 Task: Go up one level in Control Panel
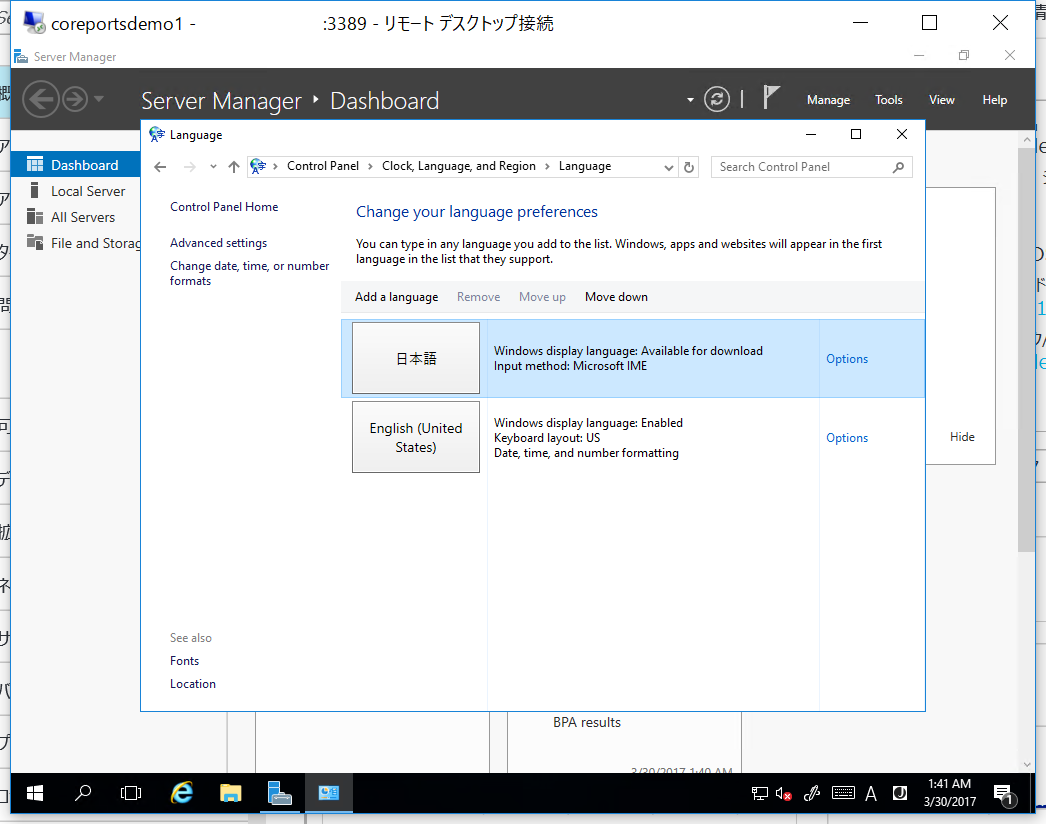(x=233, y=167)
